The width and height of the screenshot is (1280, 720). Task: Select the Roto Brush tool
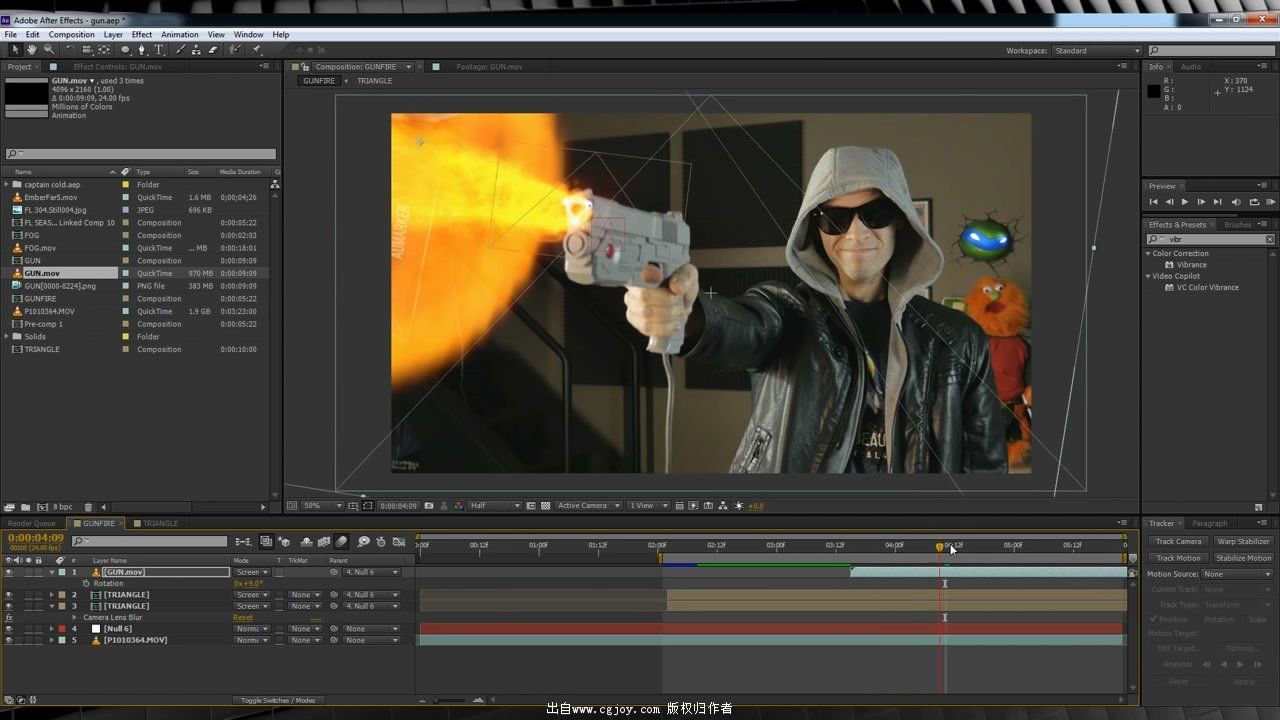coord(234,50)
